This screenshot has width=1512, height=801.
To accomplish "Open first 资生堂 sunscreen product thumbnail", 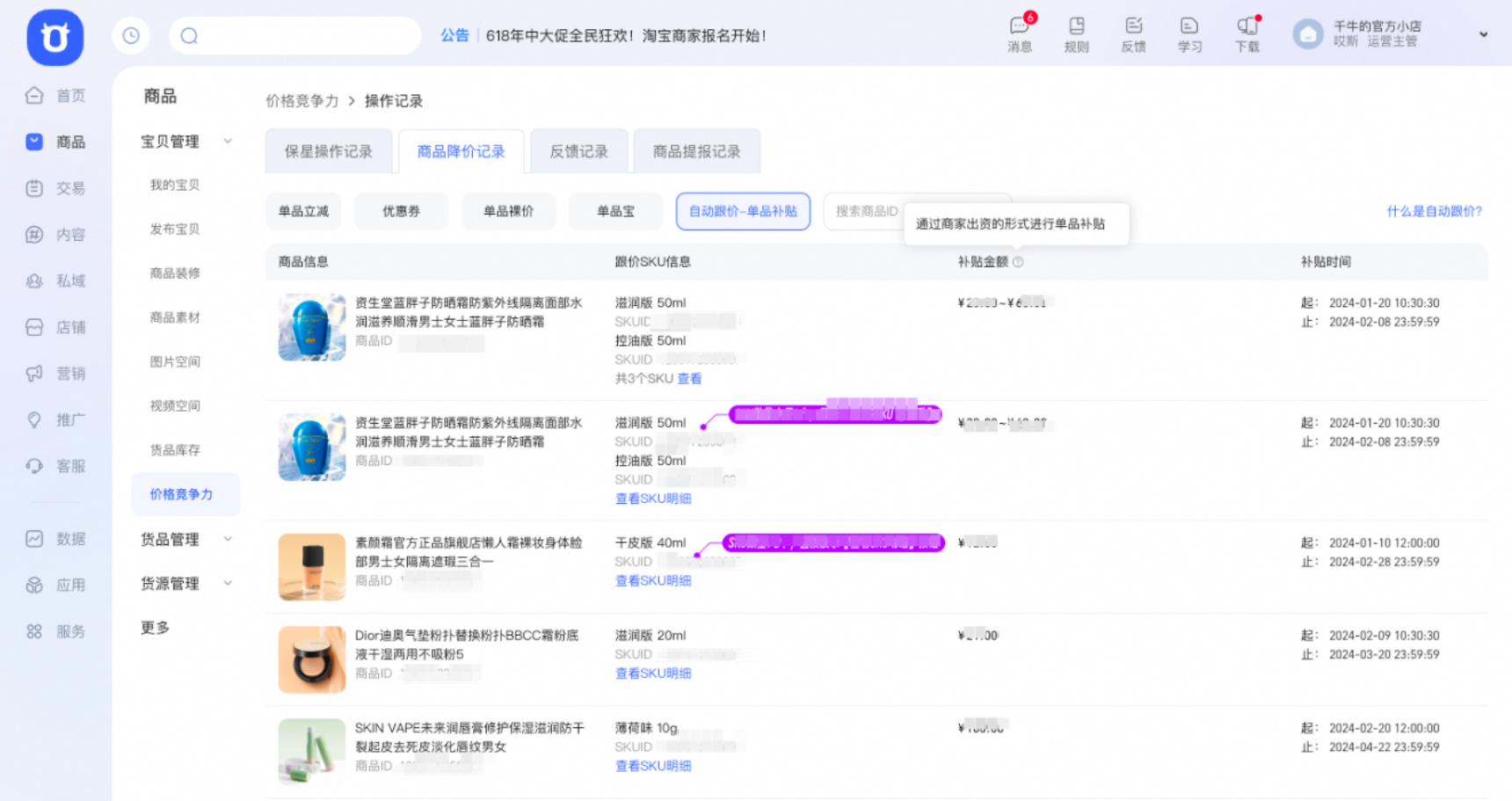I will coord(312,327).
